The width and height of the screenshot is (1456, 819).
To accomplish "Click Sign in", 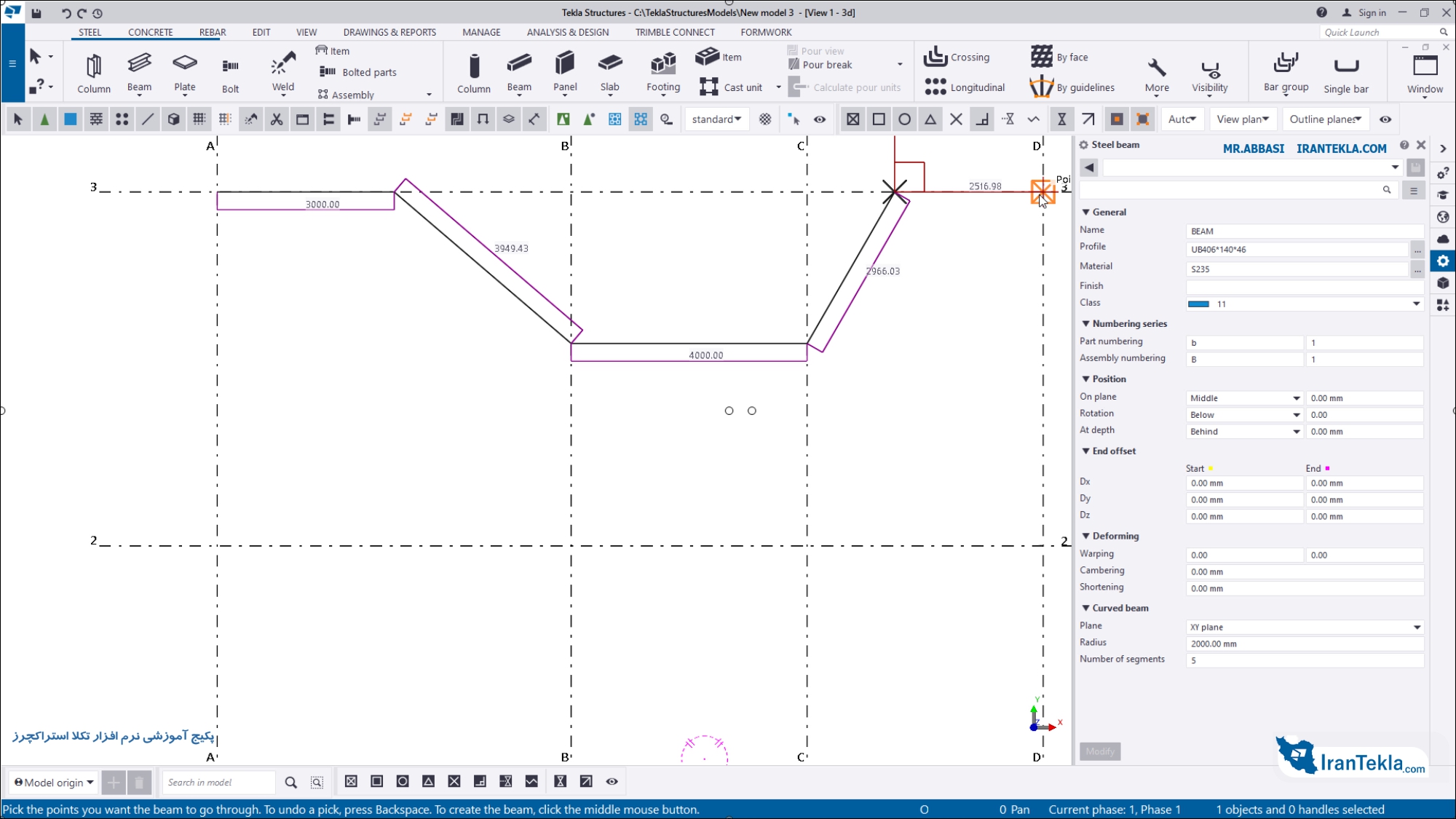I will pyautogui.click(x=1364, y=12).
